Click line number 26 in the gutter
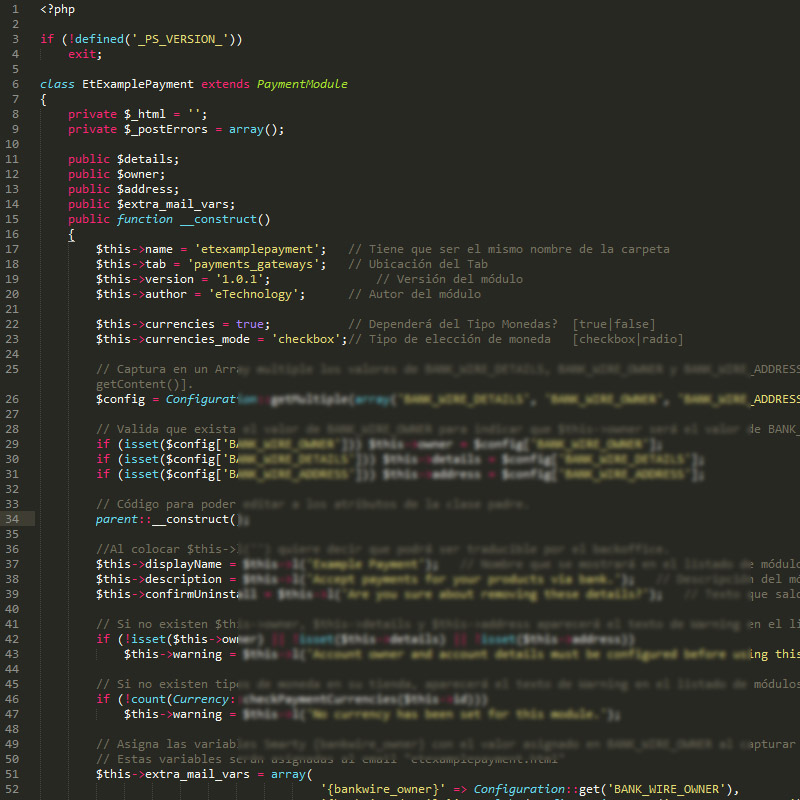This screenshot has width=800, height=800. pyautogui.click(x=12, y=399)
